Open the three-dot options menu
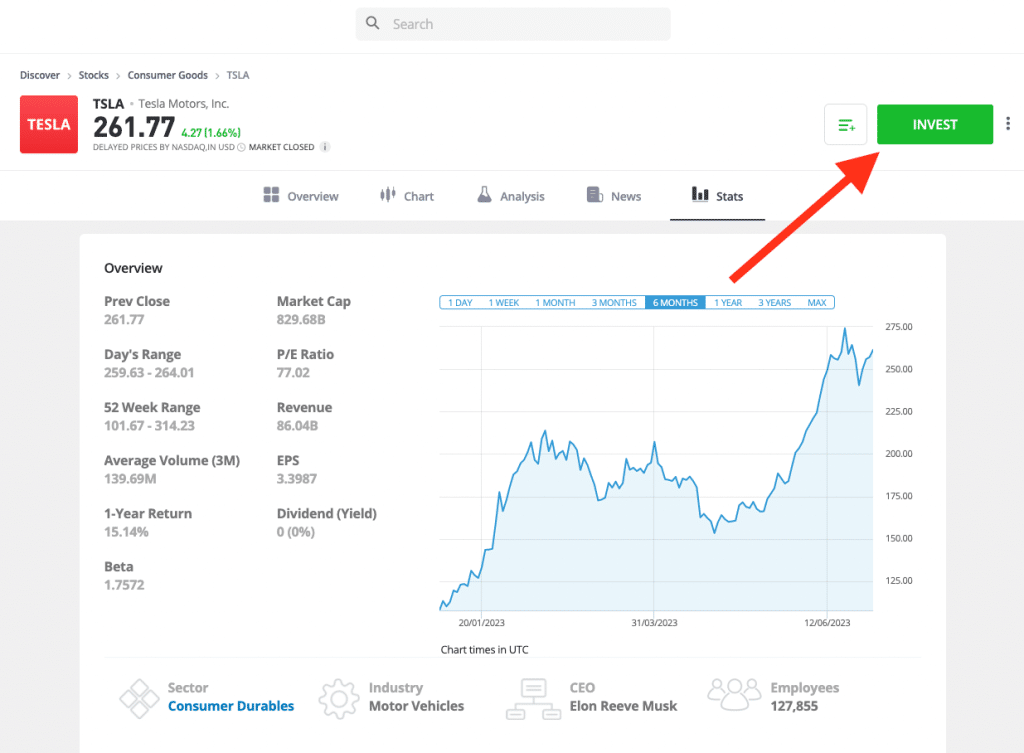The image size is (1024, 753). pyautogui.click(x=1008, y=123)
